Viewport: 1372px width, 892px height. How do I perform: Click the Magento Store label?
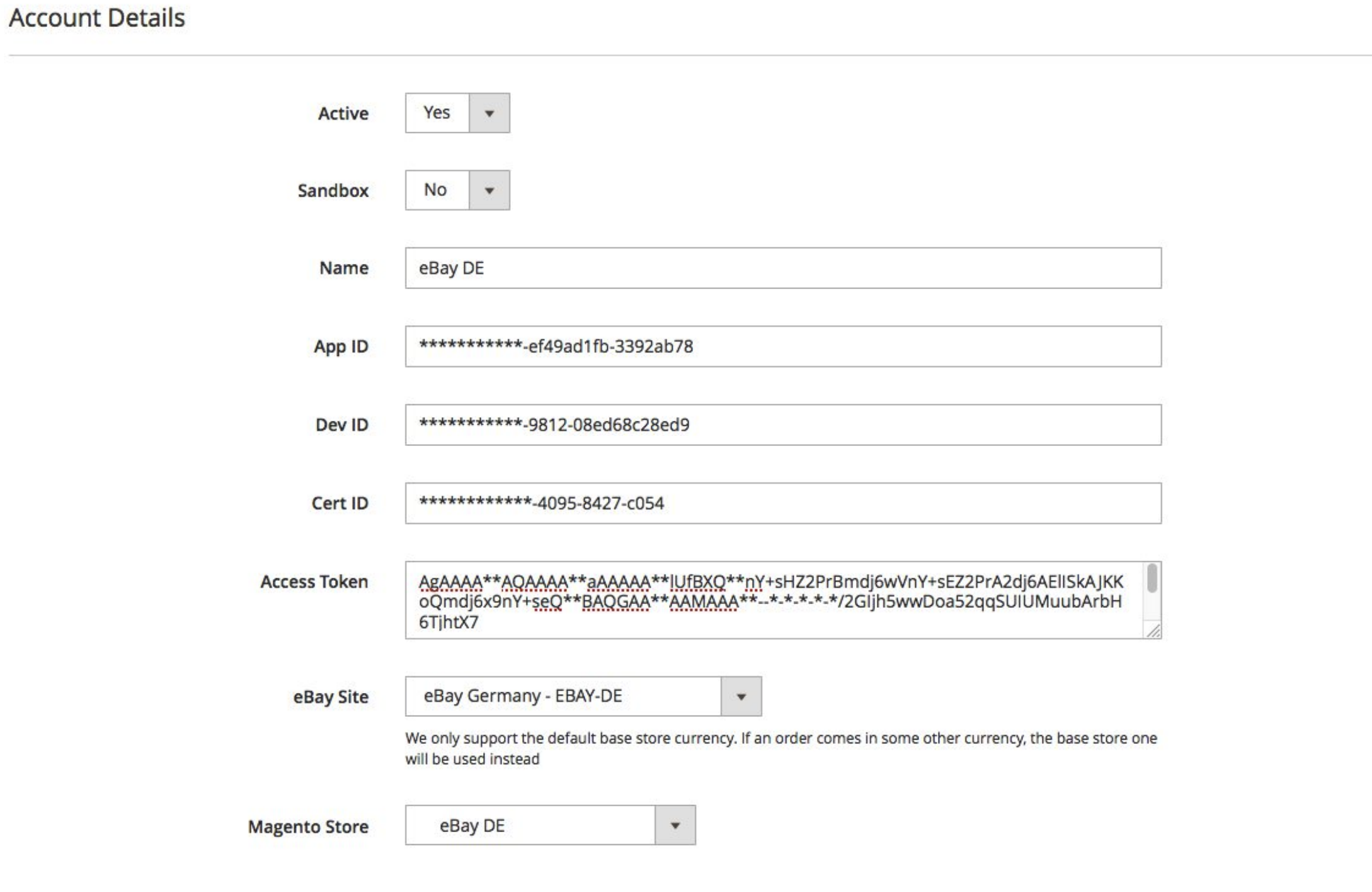click(308, 827)
